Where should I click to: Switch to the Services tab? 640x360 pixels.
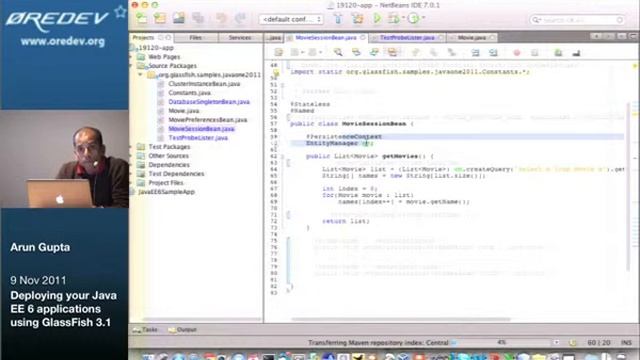pyautogui.click(x=240, y=38)
